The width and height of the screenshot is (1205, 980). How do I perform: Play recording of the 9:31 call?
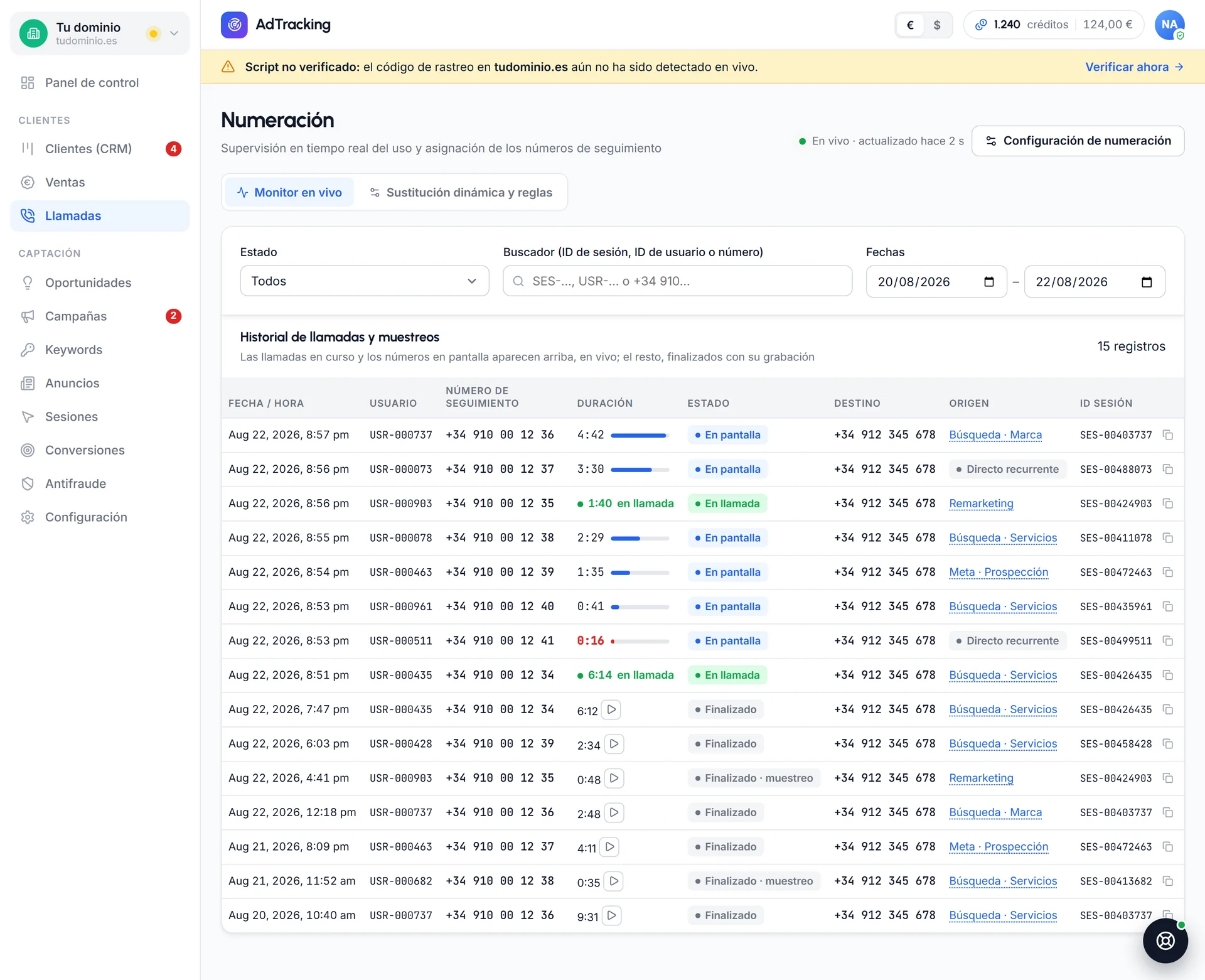[611, 915]
